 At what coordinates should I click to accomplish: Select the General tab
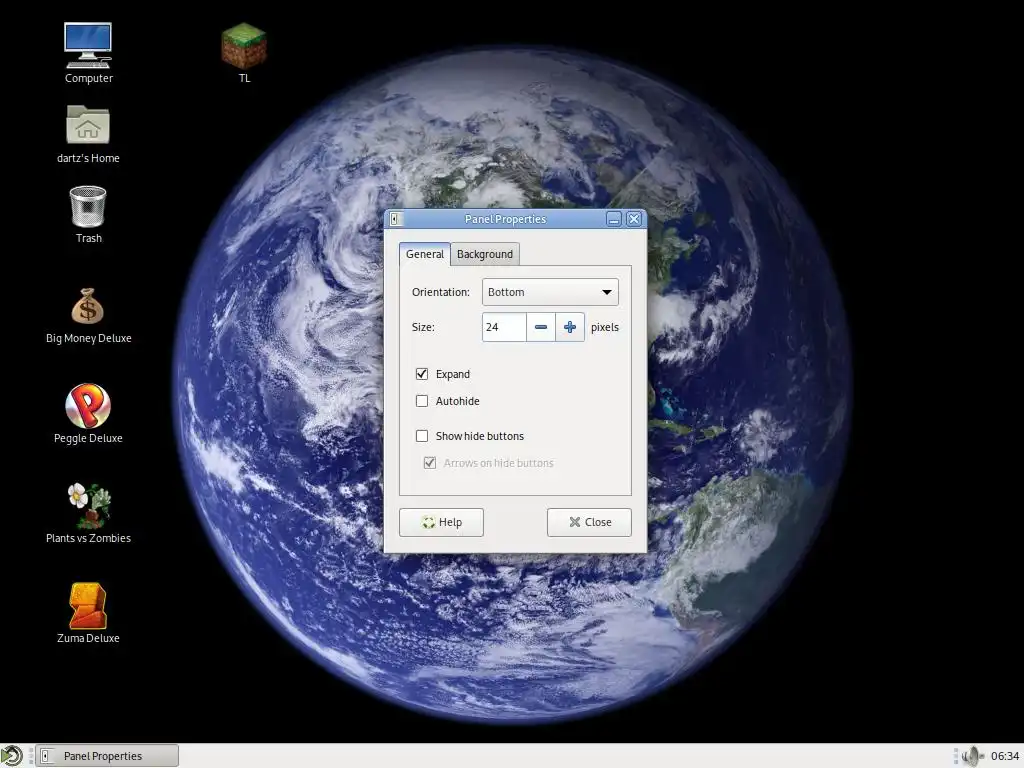point(424,254)
